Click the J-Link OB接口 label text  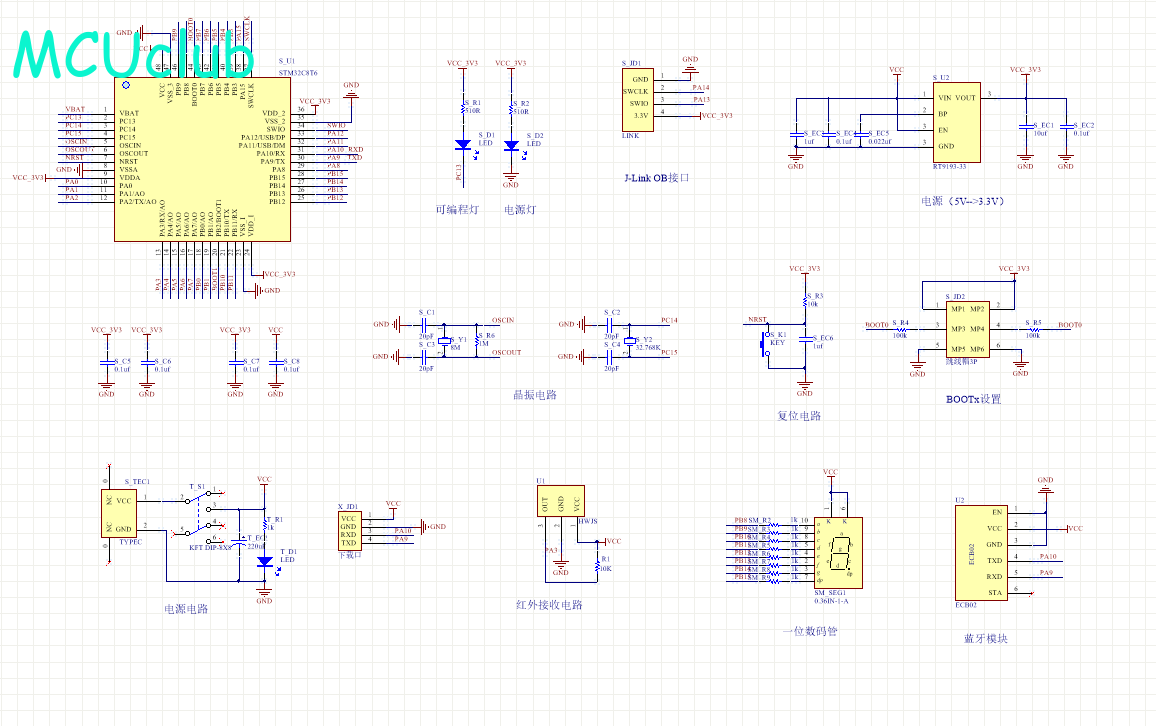pos(657,178)
